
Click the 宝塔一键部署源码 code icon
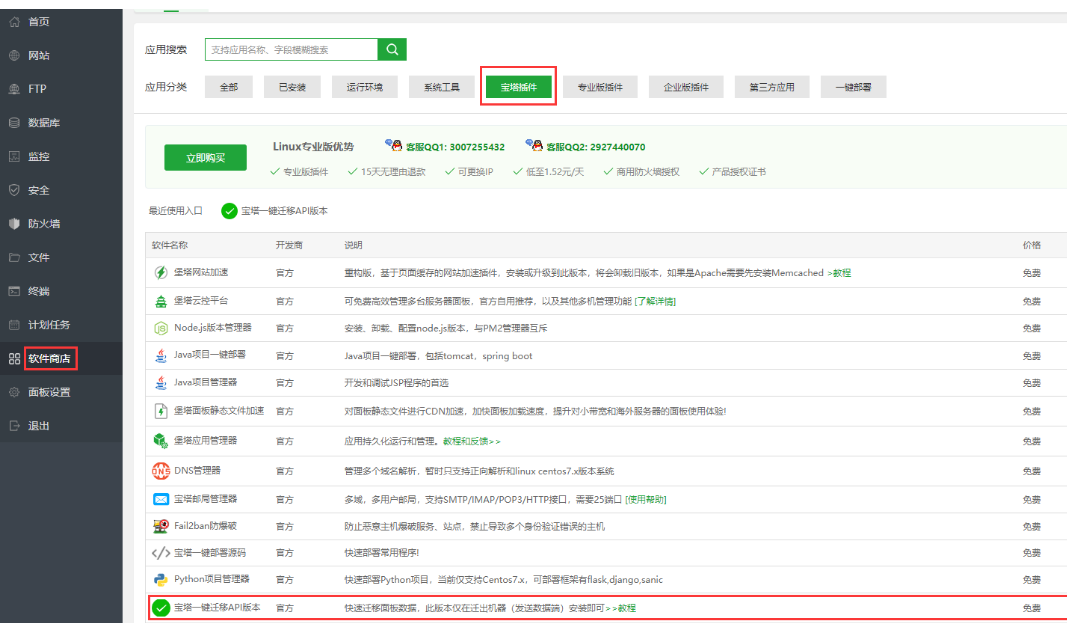click(x=160, y=552)
